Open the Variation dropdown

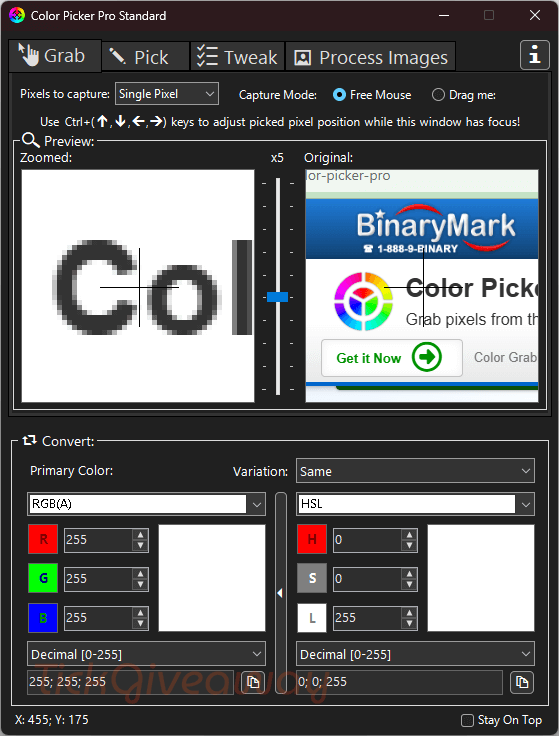pyautogui.click(x=415, y=471)
